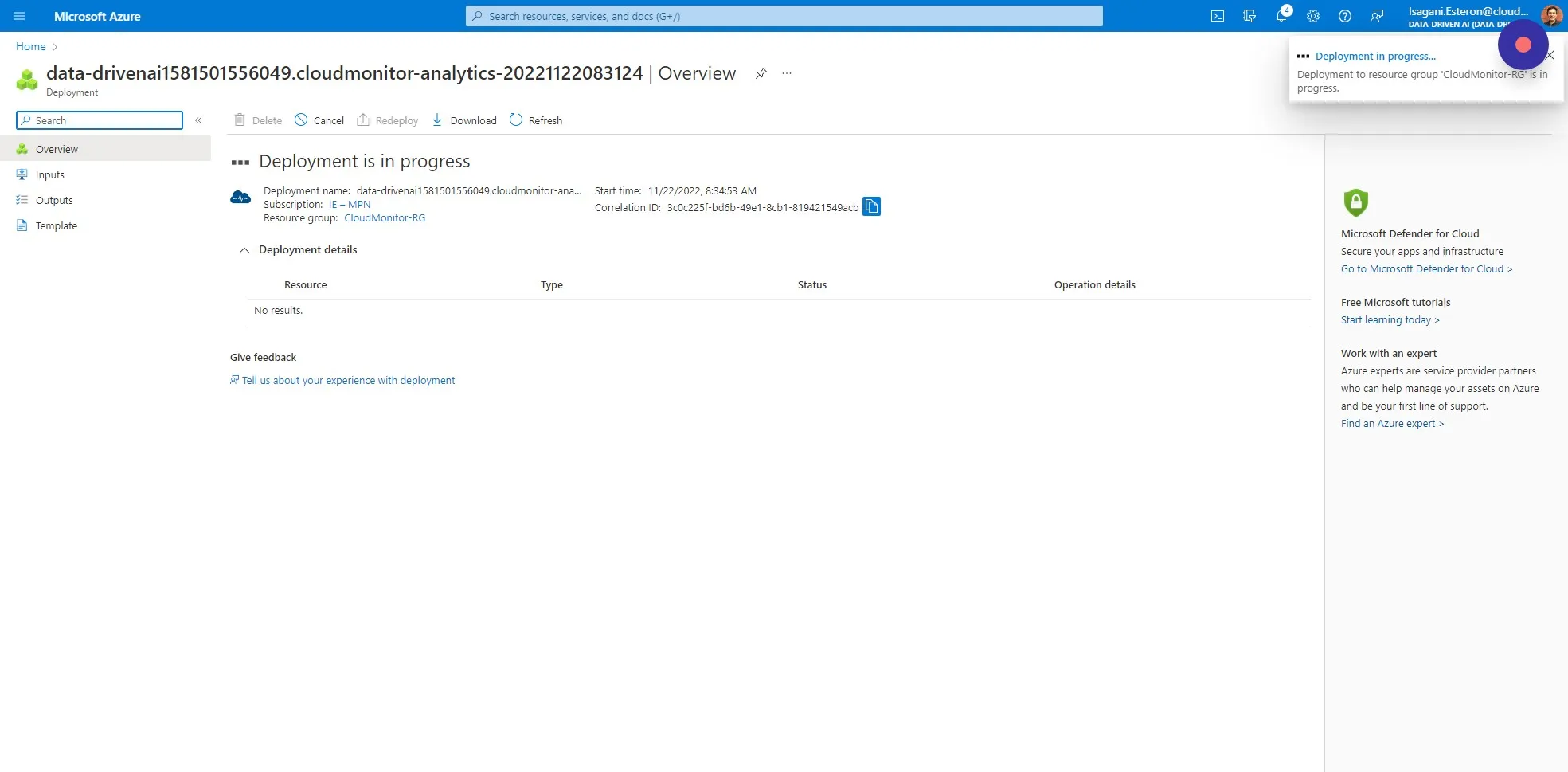Click the Status column header
Image resolution: width=1568 pixels, height=772 pixels.
click(812, 284)
